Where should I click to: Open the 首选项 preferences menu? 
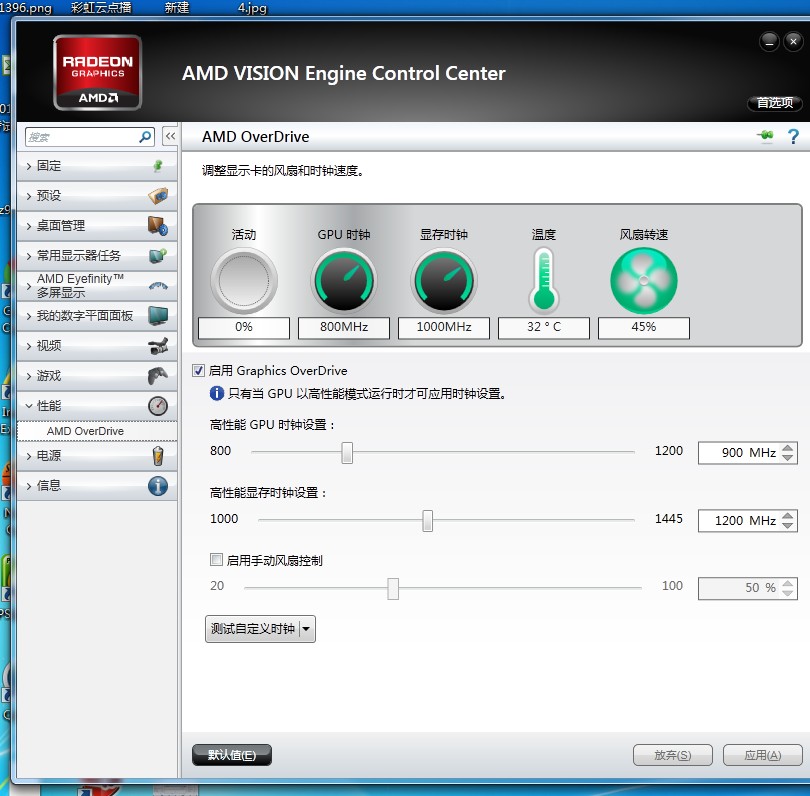[x=774, y=103]
